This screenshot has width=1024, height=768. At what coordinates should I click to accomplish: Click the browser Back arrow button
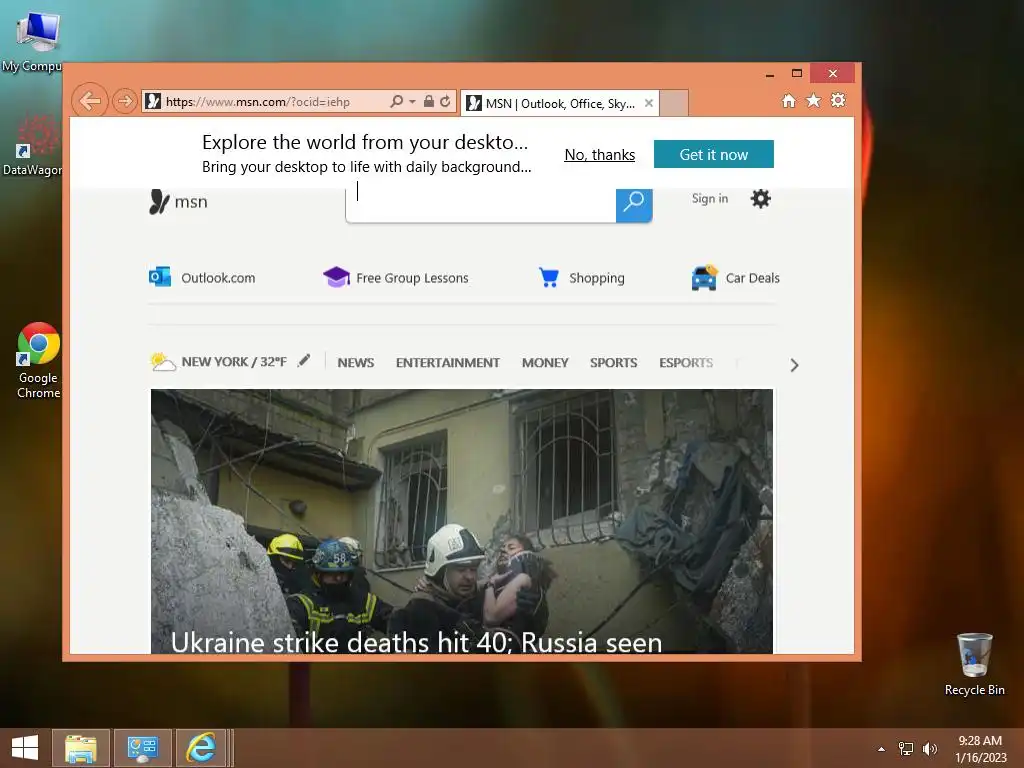click(89, 101)
